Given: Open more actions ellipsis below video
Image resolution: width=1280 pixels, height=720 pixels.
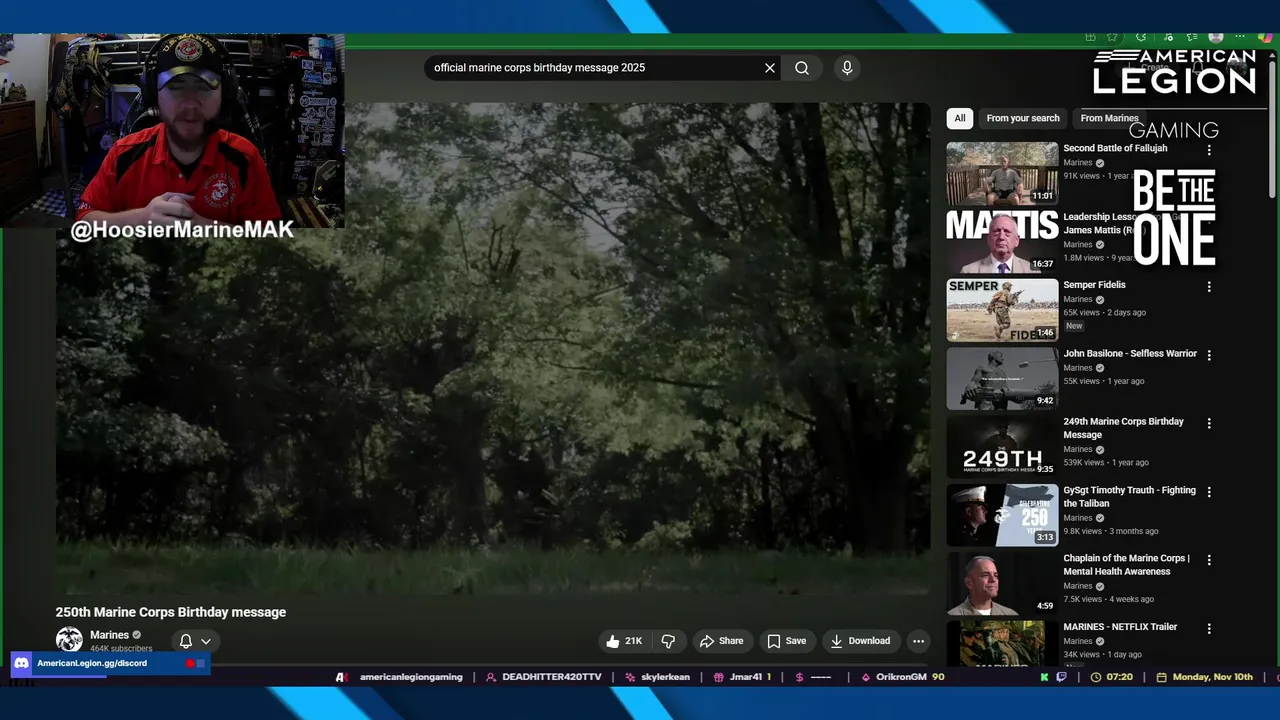Looking at the screenshot, I should (918, 641).
